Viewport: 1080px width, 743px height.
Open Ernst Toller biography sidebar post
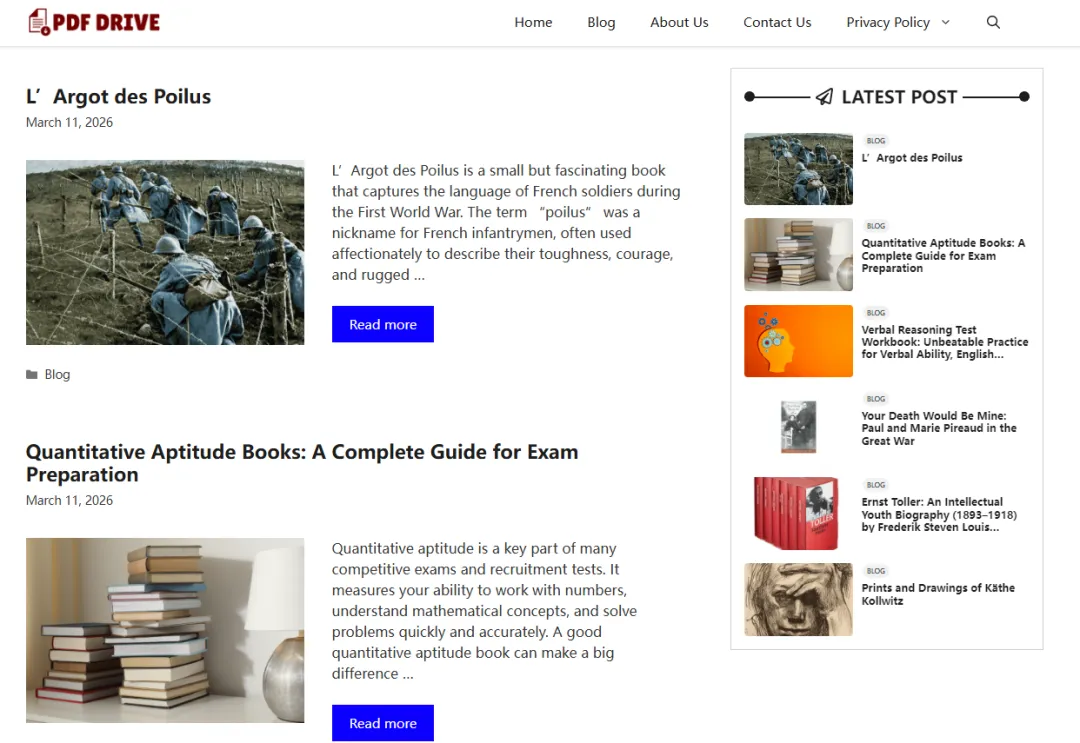pos(939,514)
